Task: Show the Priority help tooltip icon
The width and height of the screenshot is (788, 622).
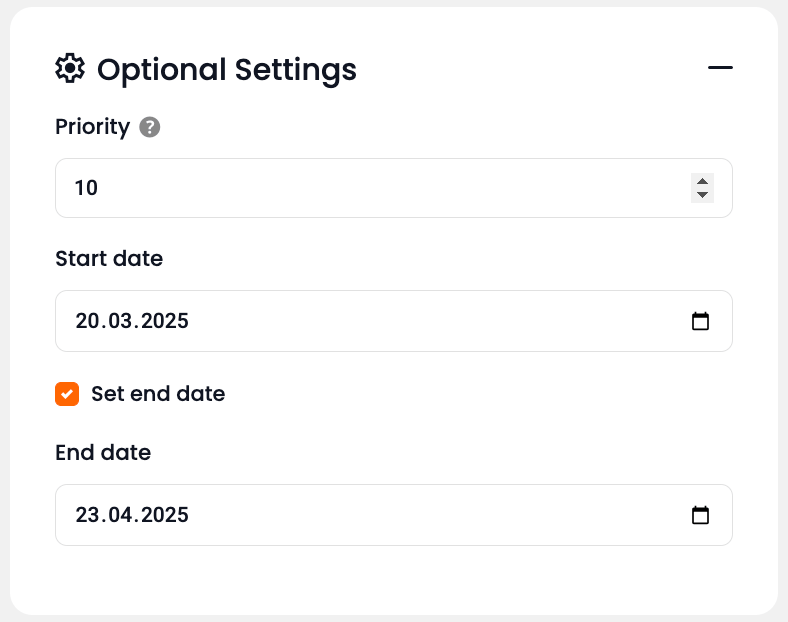Action: [x=150, y=127]
